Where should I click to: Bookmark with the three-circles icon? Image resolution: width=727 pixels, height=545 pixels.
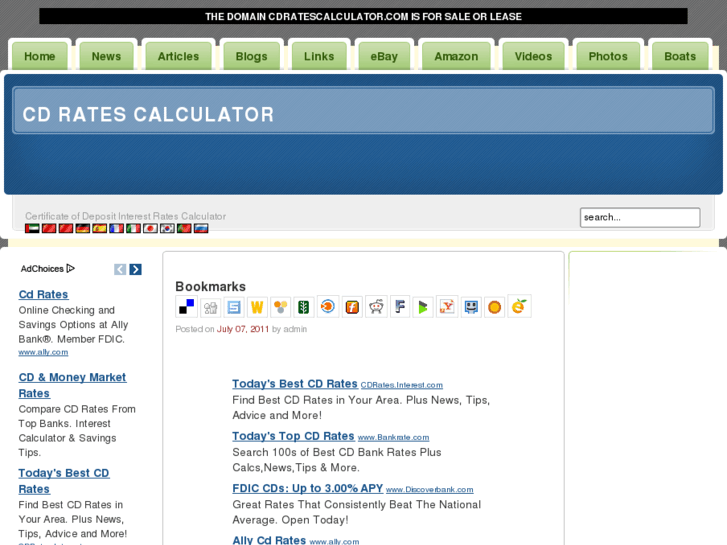281,307
